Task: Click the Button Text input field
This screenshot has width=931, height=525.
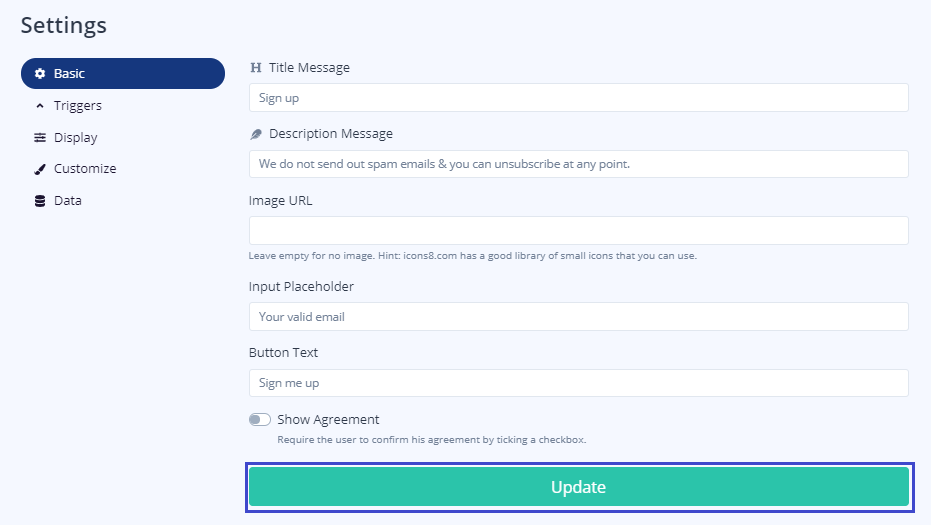Action: coord(578,383)
